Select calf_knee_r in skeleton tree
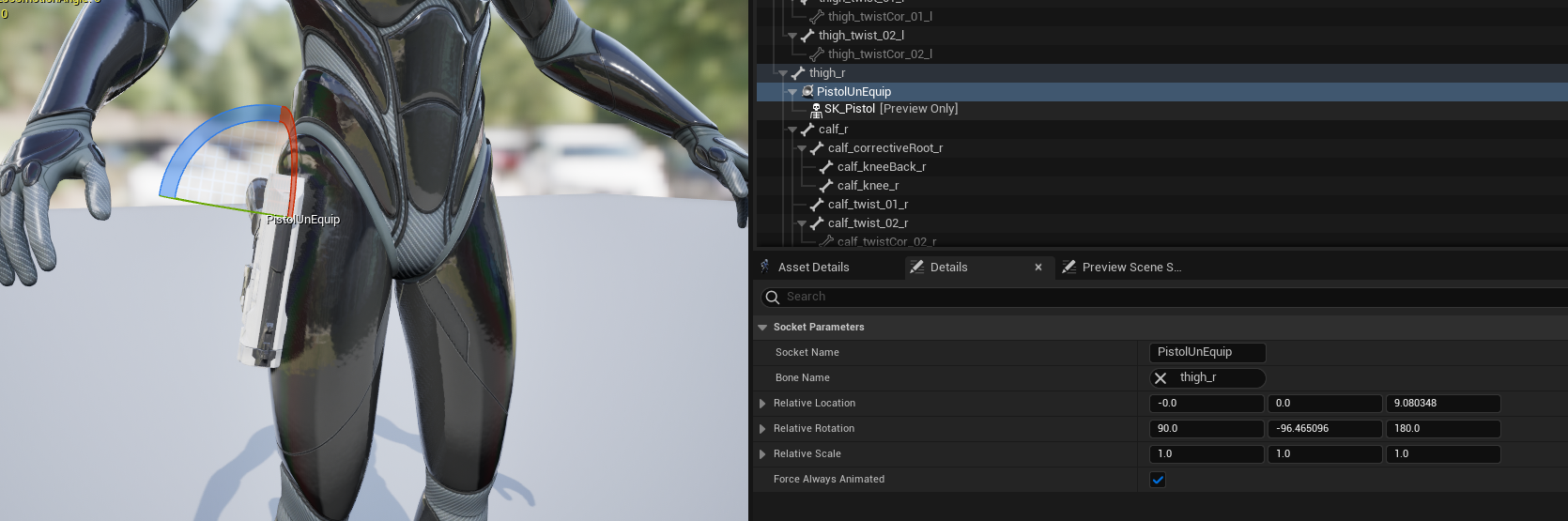 [868, 185]
